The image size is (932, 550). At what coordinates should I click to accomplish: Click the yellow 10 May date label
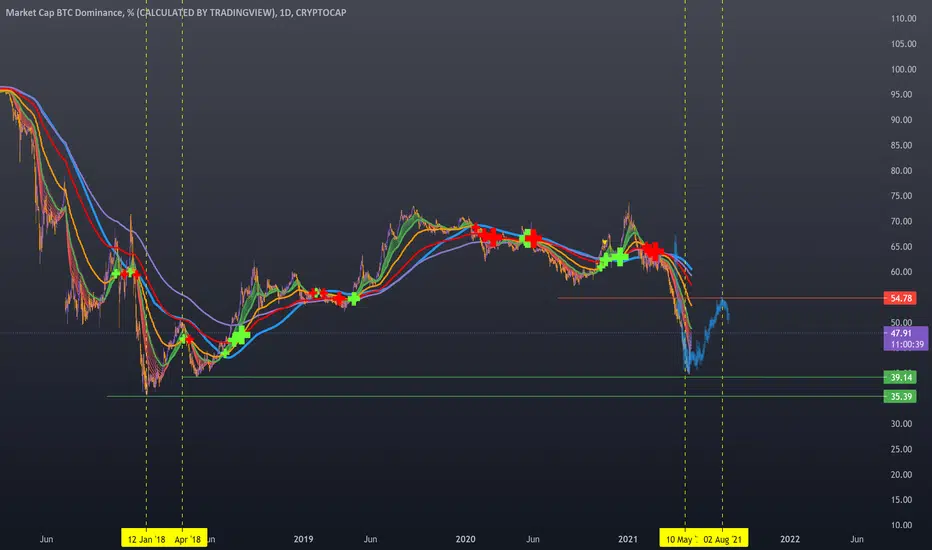[679, 539]
